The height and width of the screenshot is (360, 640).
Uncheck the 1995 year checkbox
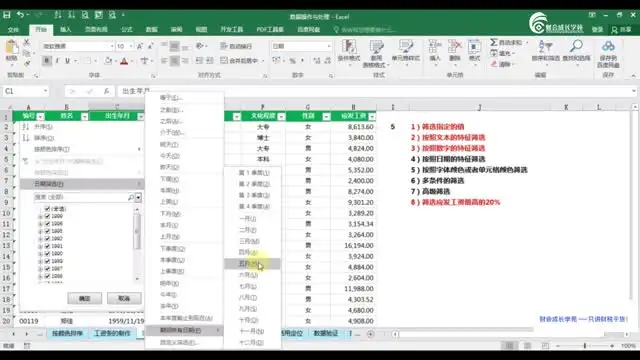coord(47,231)
